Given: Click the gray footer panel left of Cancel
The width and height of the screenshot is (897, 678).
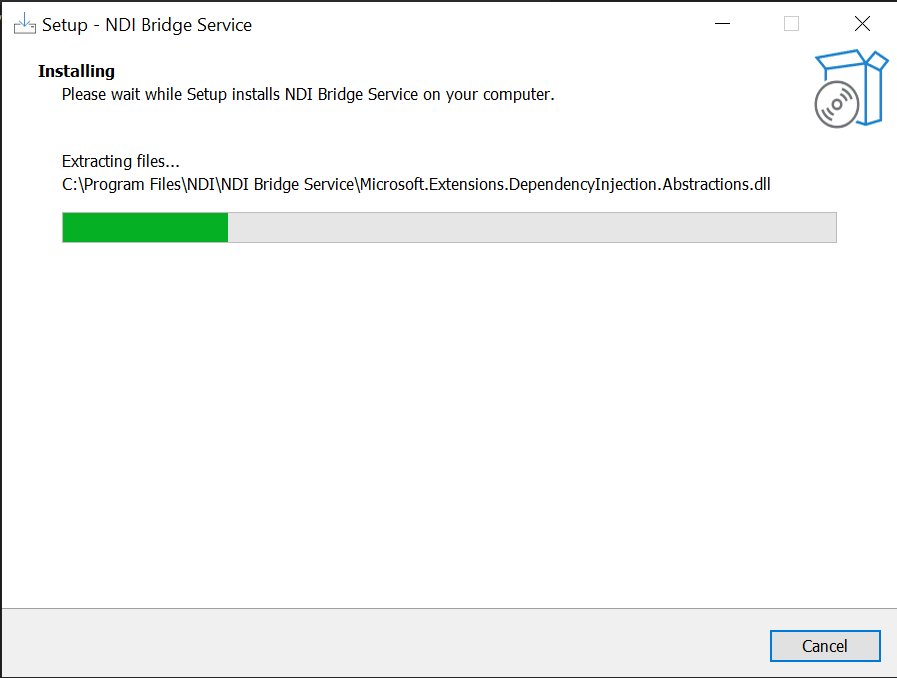Looking at the screenshot, I should coord(380,643).
